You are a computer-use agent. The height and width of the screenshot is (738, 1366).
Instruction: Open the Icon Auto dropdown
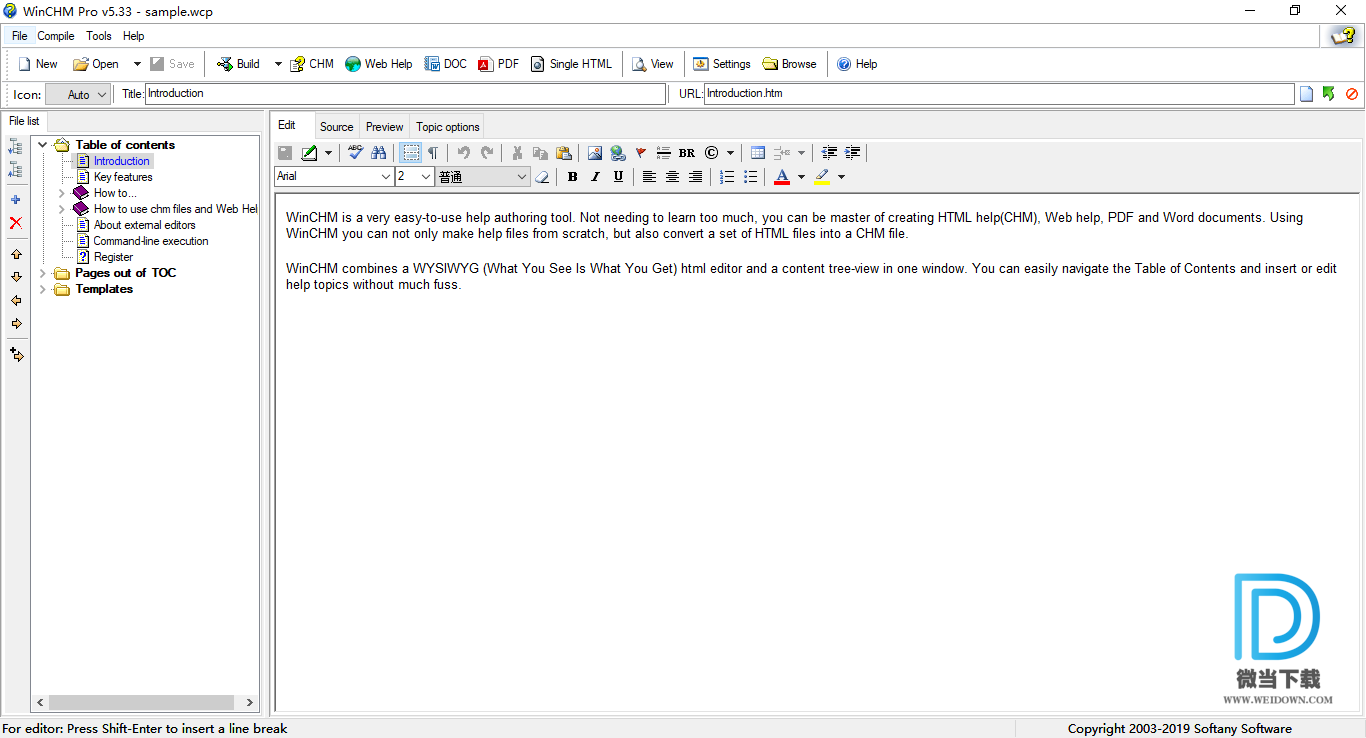point(78,95)
